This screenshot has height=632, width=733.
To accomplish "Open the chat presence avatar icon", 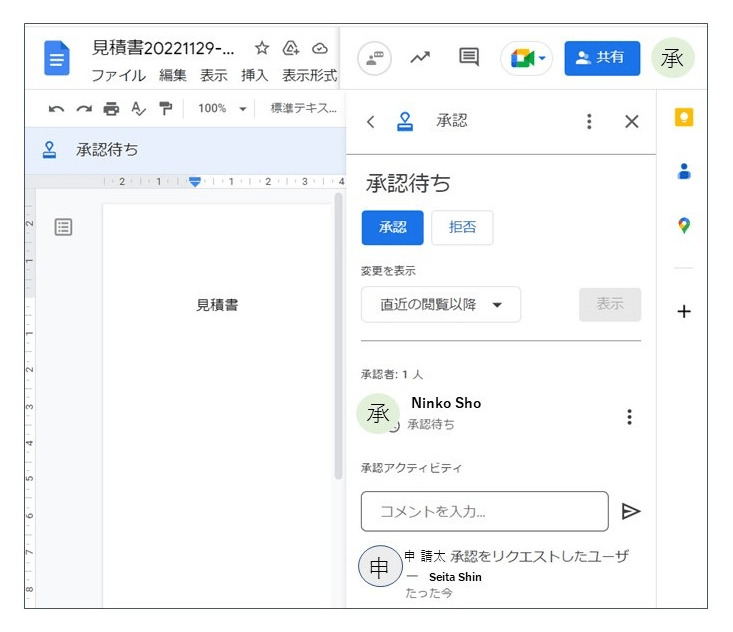I will coord(374,58).
